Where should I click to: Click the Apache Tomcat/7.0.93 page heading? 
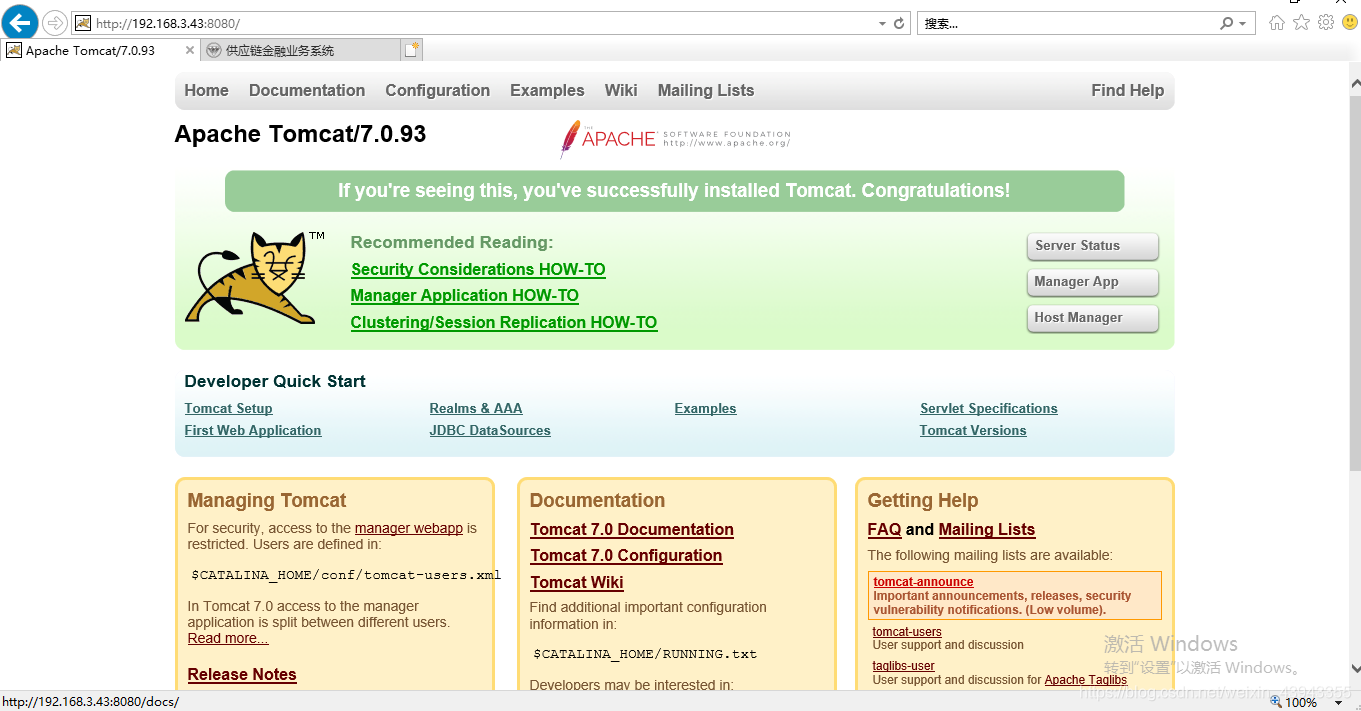tap(300, 134)
